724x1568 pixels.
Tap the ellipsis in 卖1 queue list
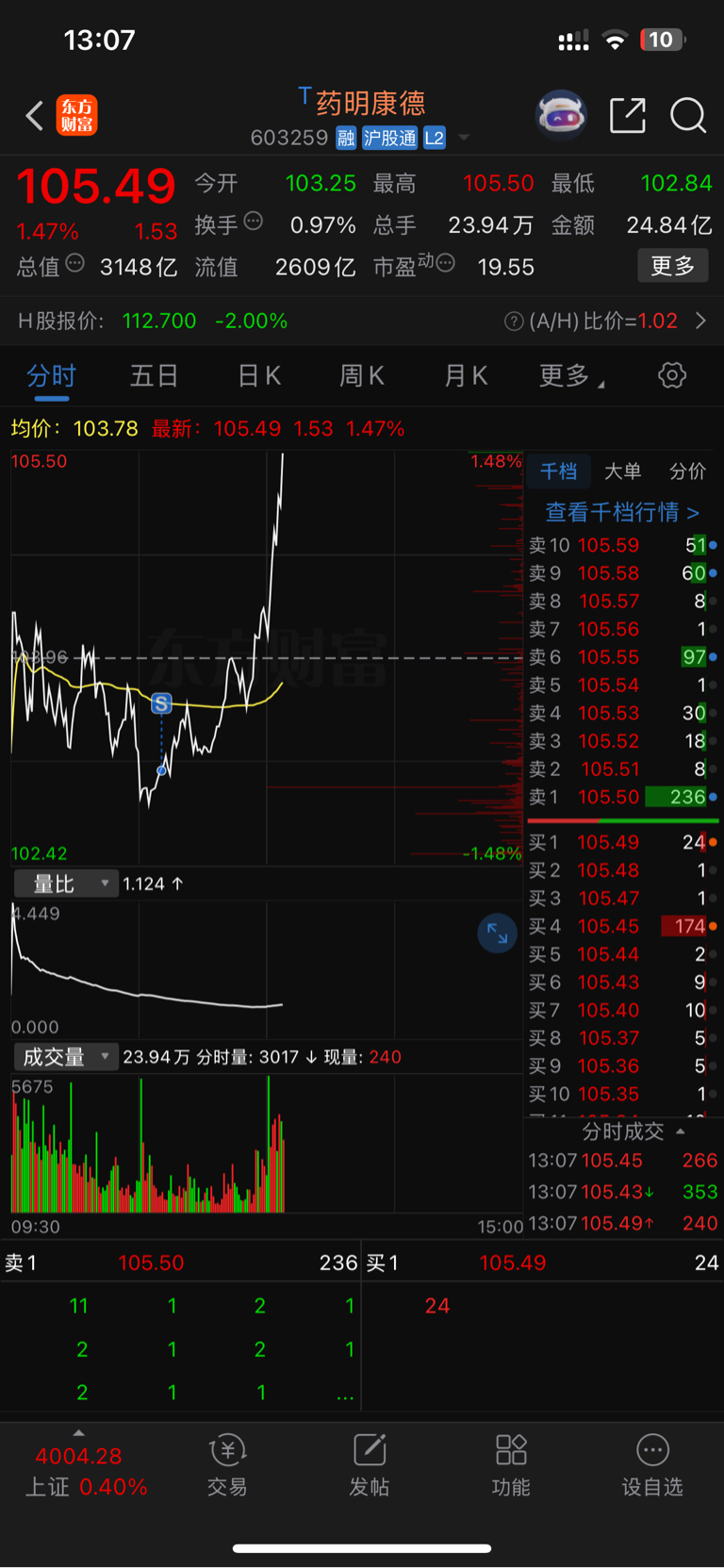click(x=345, y=1394)
